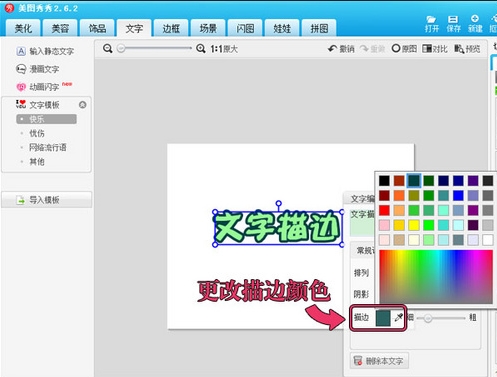The width and height of the screenshot is (497, 377).
Task: Click the eyedropper icon beside 描边
Action: point(399,317)
